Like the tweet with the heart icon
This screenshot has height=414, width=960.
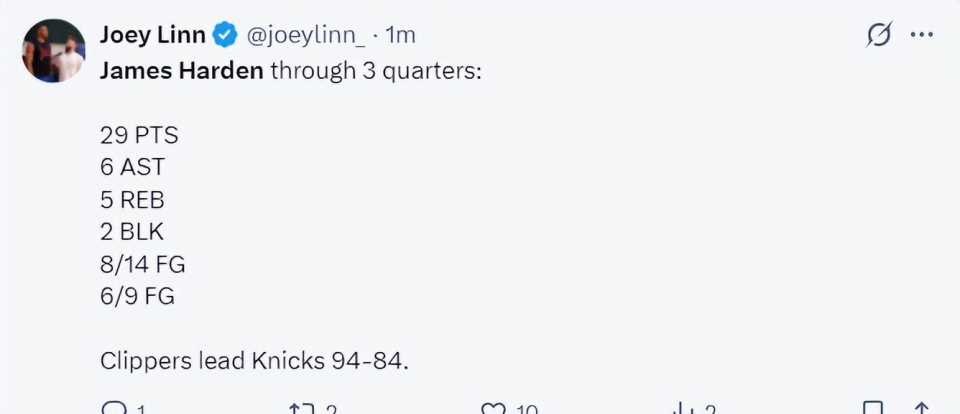point(493,408)
